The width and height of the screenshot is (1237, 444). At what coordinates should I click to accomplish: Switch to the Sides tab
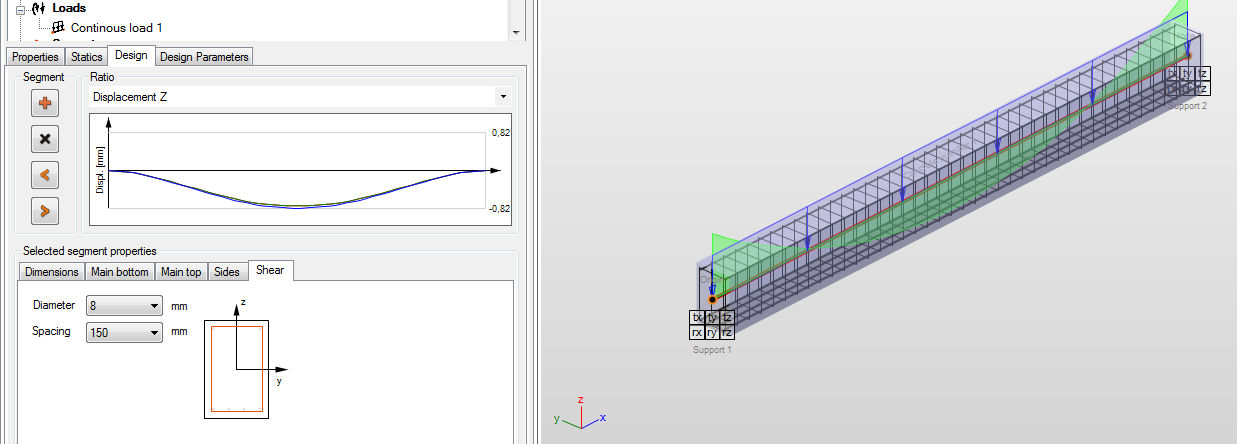click(227, 272)
